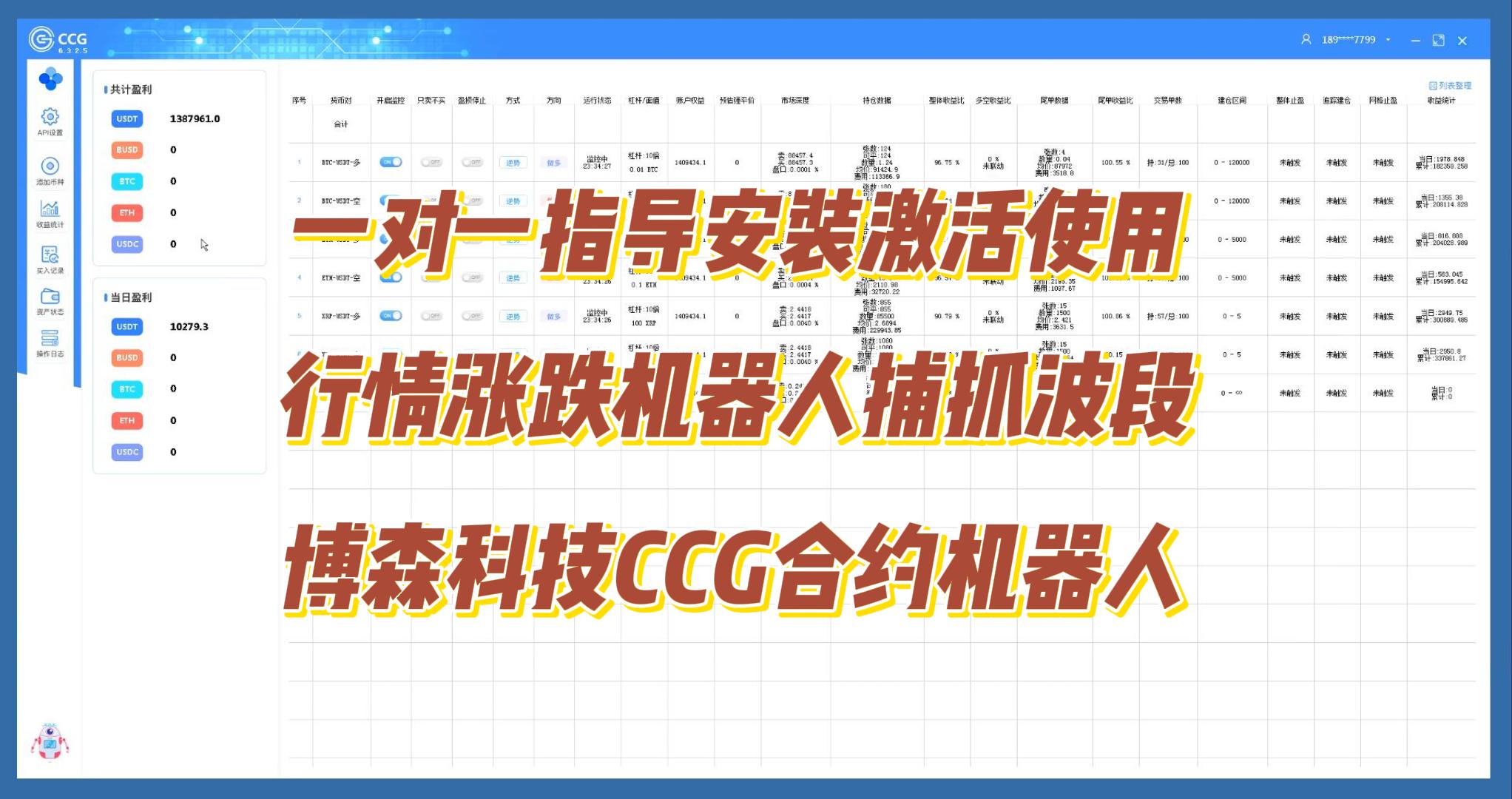The image size is (1512, 799).
Task: Click the 整体止盈 column header
Action: tap(1291, 101)
